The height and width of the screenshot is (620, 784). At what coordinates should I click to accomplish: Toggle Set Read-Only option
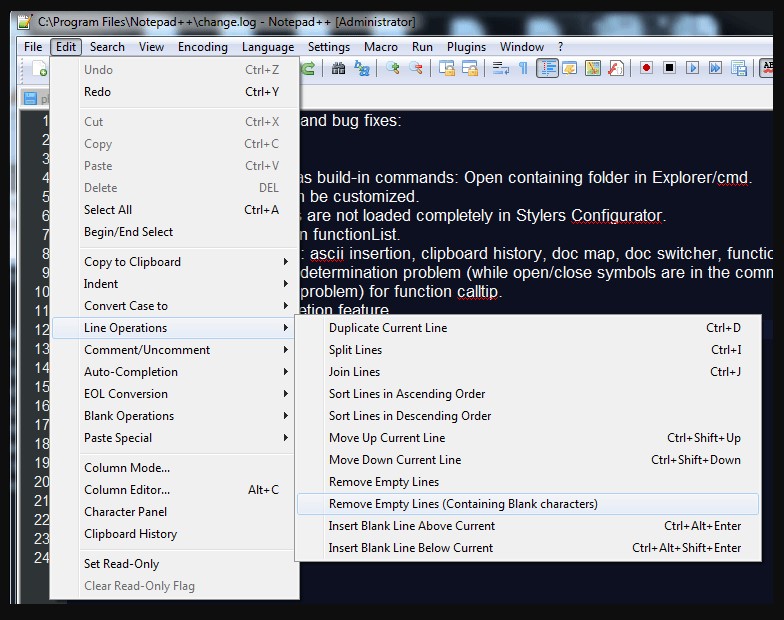click(172, 564)
